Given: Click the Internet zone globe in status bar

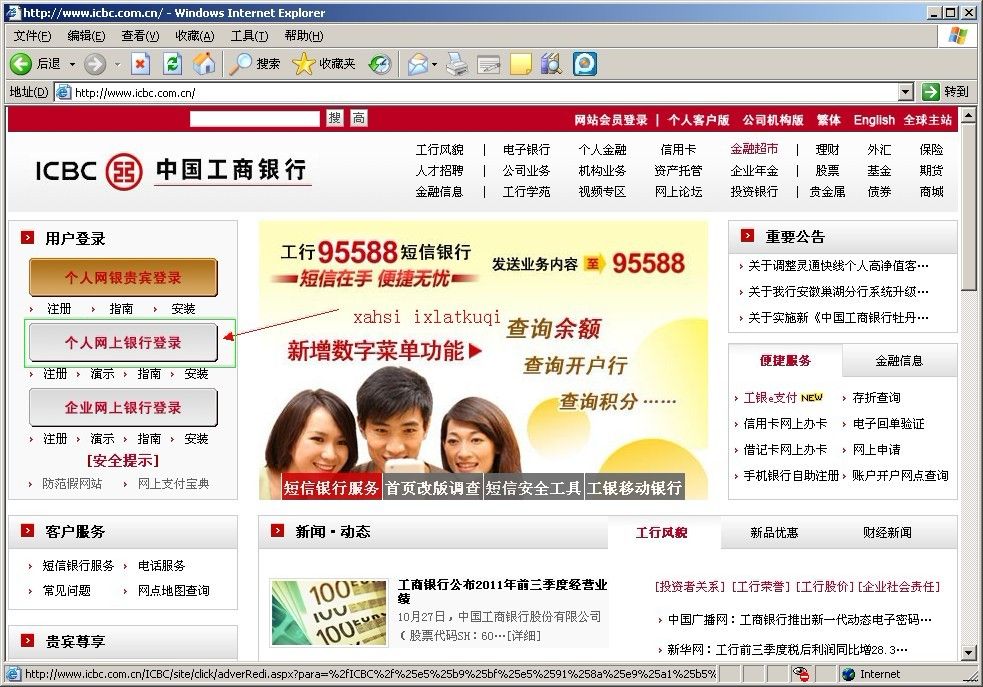Looking at the screenshot, I should [848, 674].
